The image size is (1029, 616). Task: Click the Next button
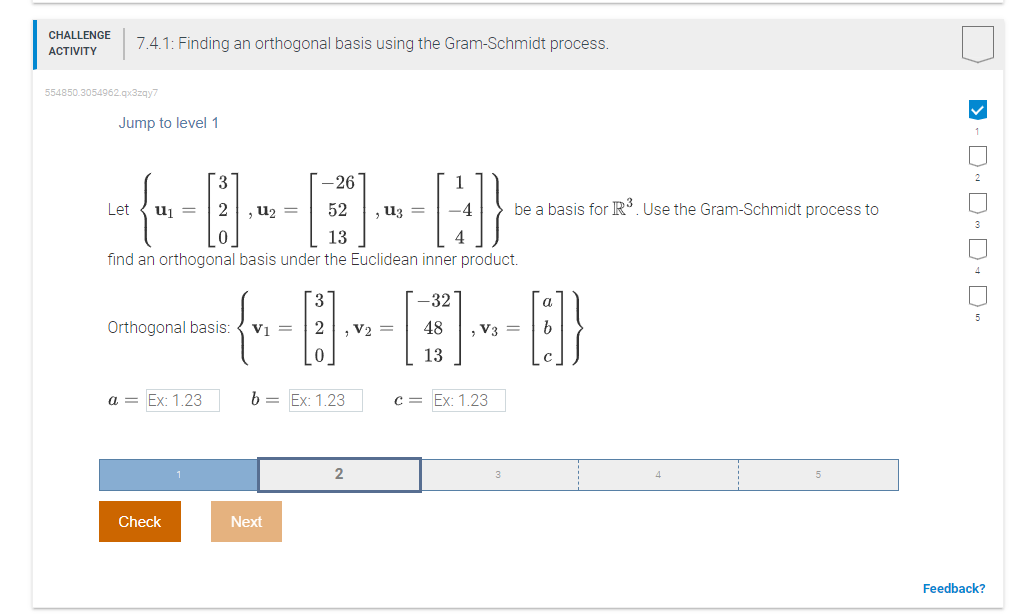point(245,521)
